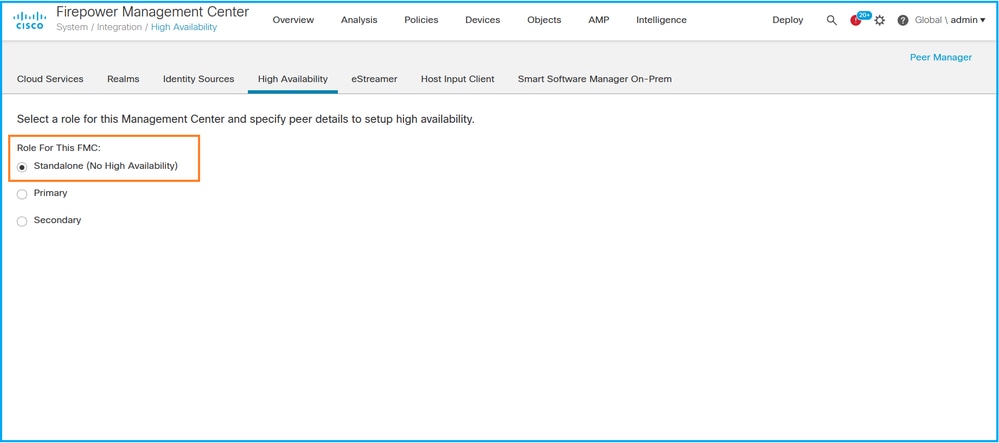Click the 'Role For This FMC:' label
Image resolution: width=999 pixels, height=443 pixels.
pos(59,147)
